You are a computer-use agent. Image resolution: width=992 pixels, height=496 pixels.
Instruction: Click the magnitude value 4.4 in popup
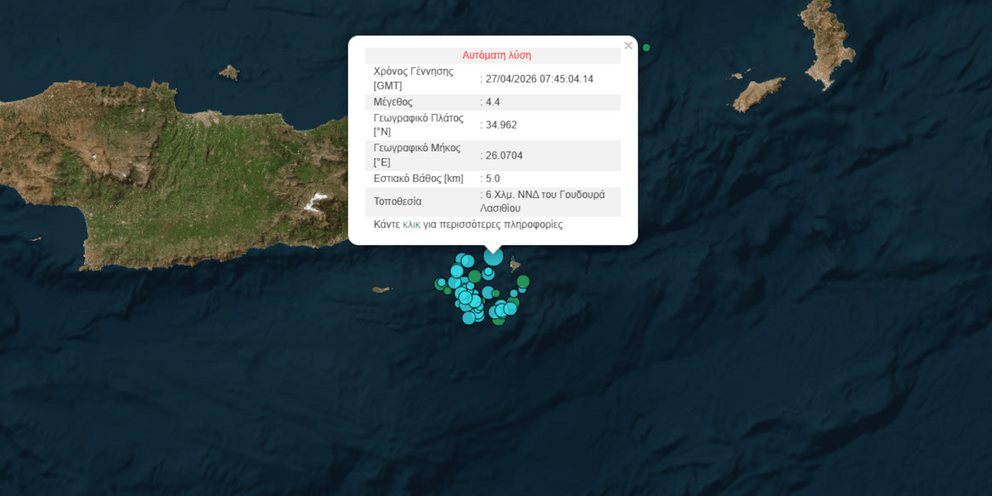[492, 102]
